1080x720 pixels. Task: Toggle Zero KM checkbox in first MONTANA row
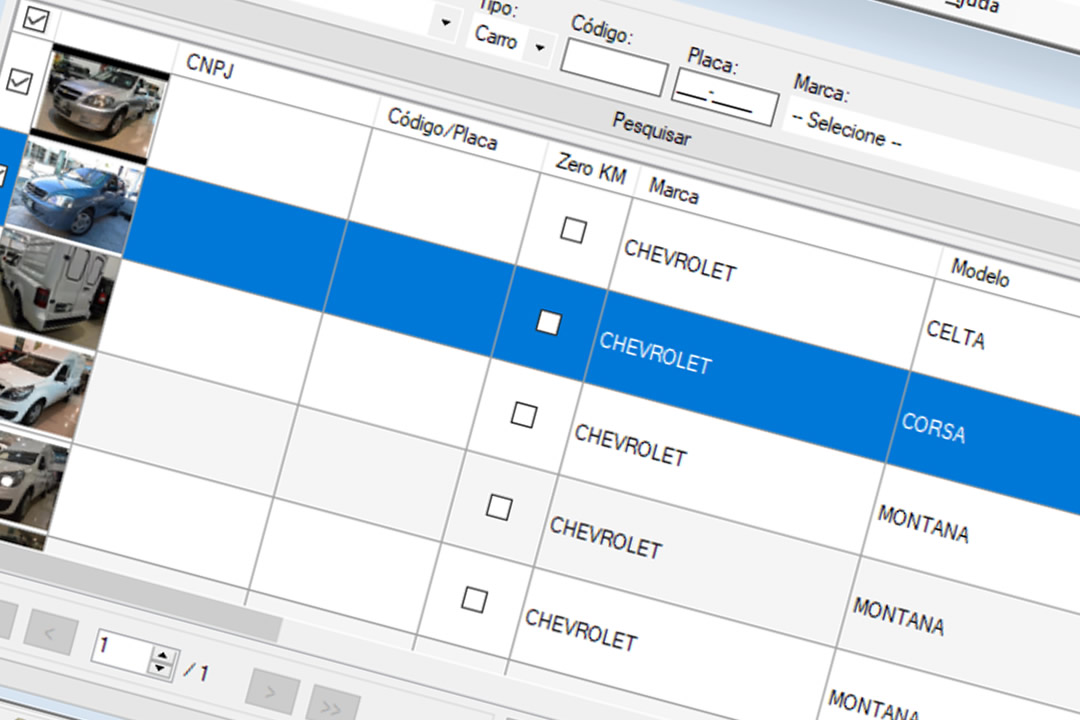[x=523, y=415]
